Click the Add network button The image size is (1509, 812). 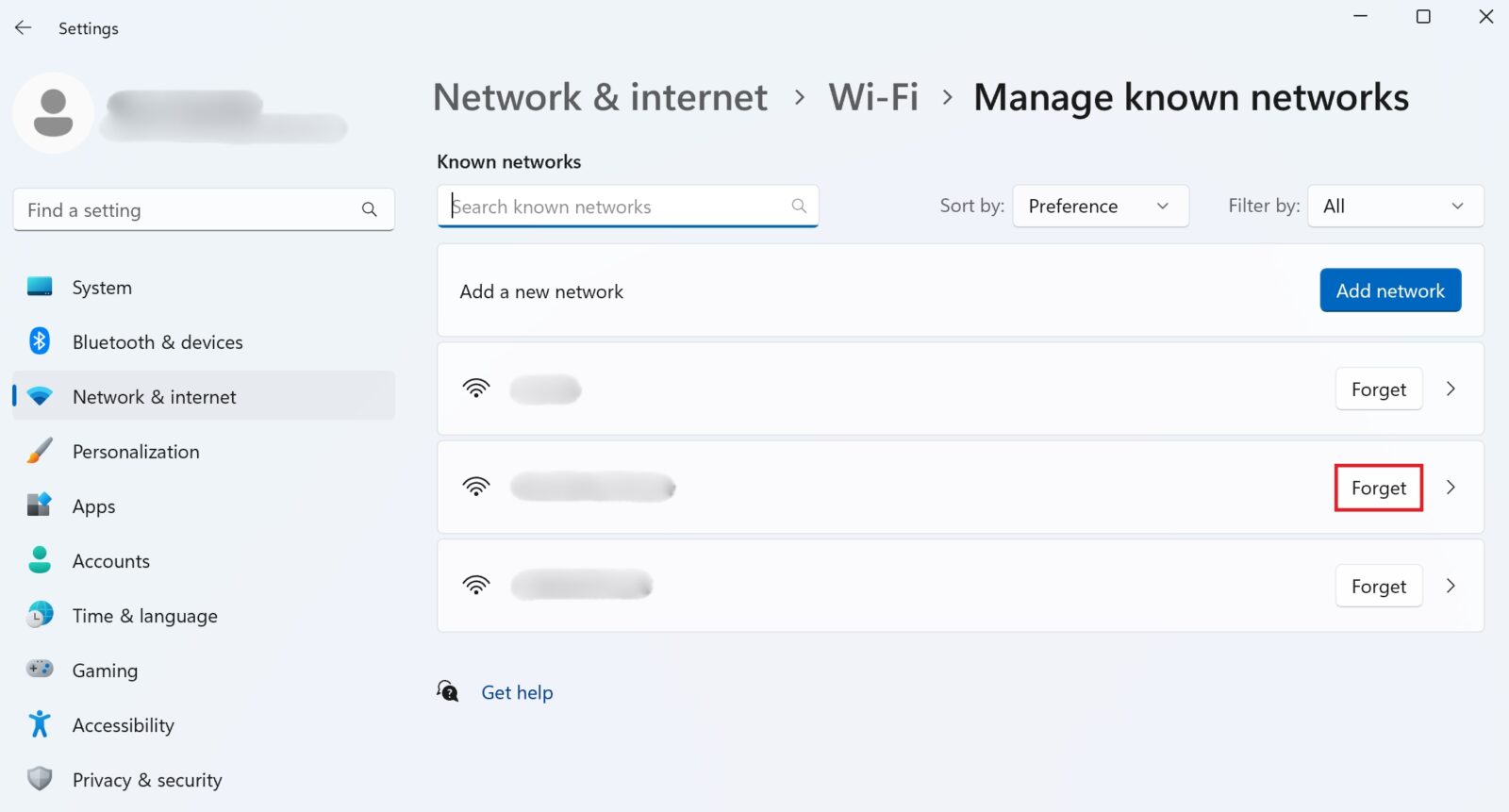pos(1389,290)
